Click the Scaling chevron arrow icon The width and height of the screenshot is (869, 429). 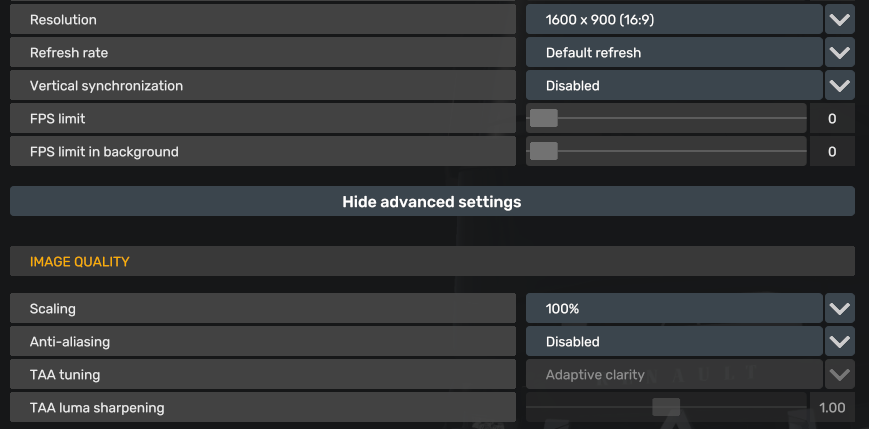840,308
